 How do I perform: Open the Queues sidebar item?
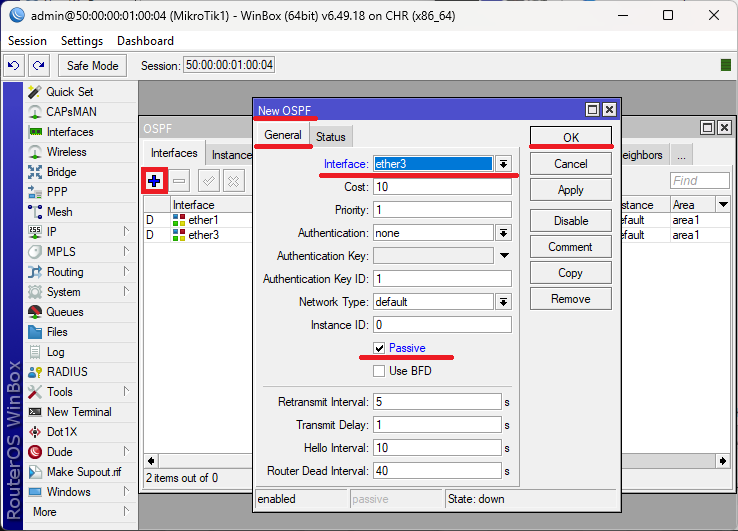[65, 312]
